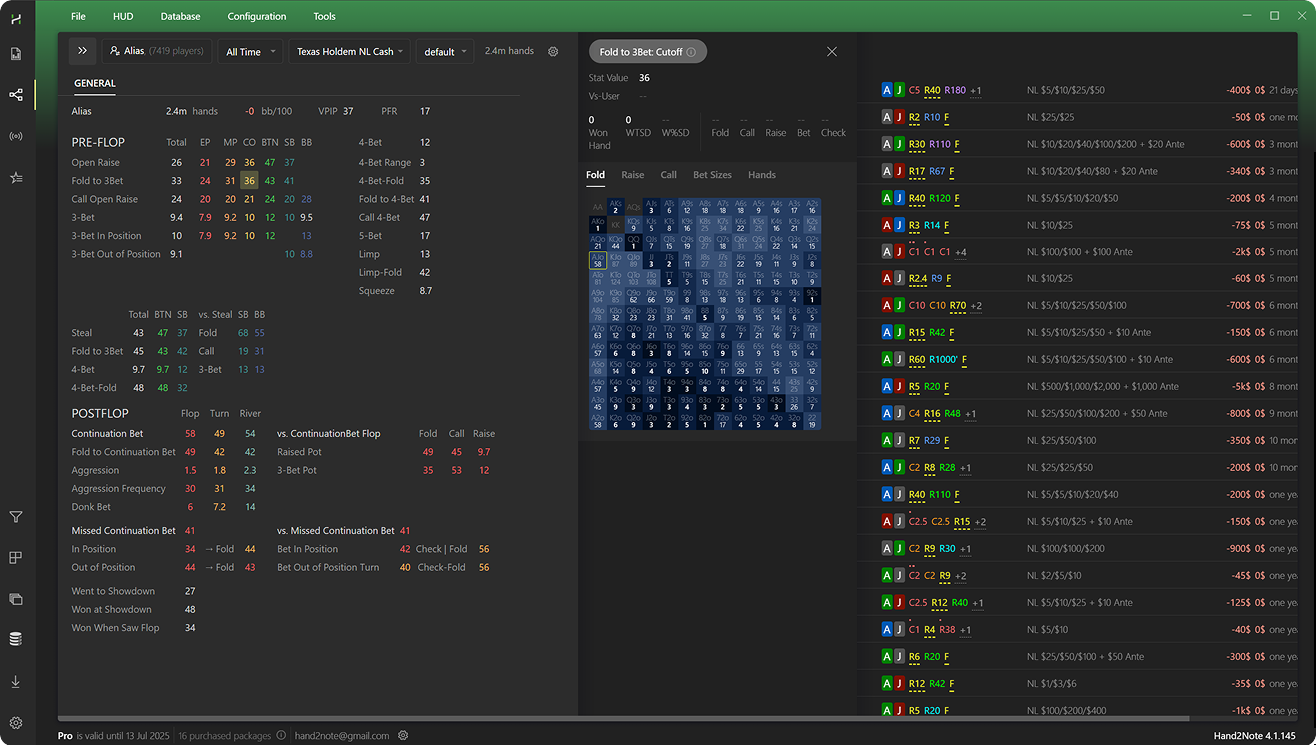1316x745 pixels.
Task: Click the Open Raise Total value 26
Action: (177, 163)
